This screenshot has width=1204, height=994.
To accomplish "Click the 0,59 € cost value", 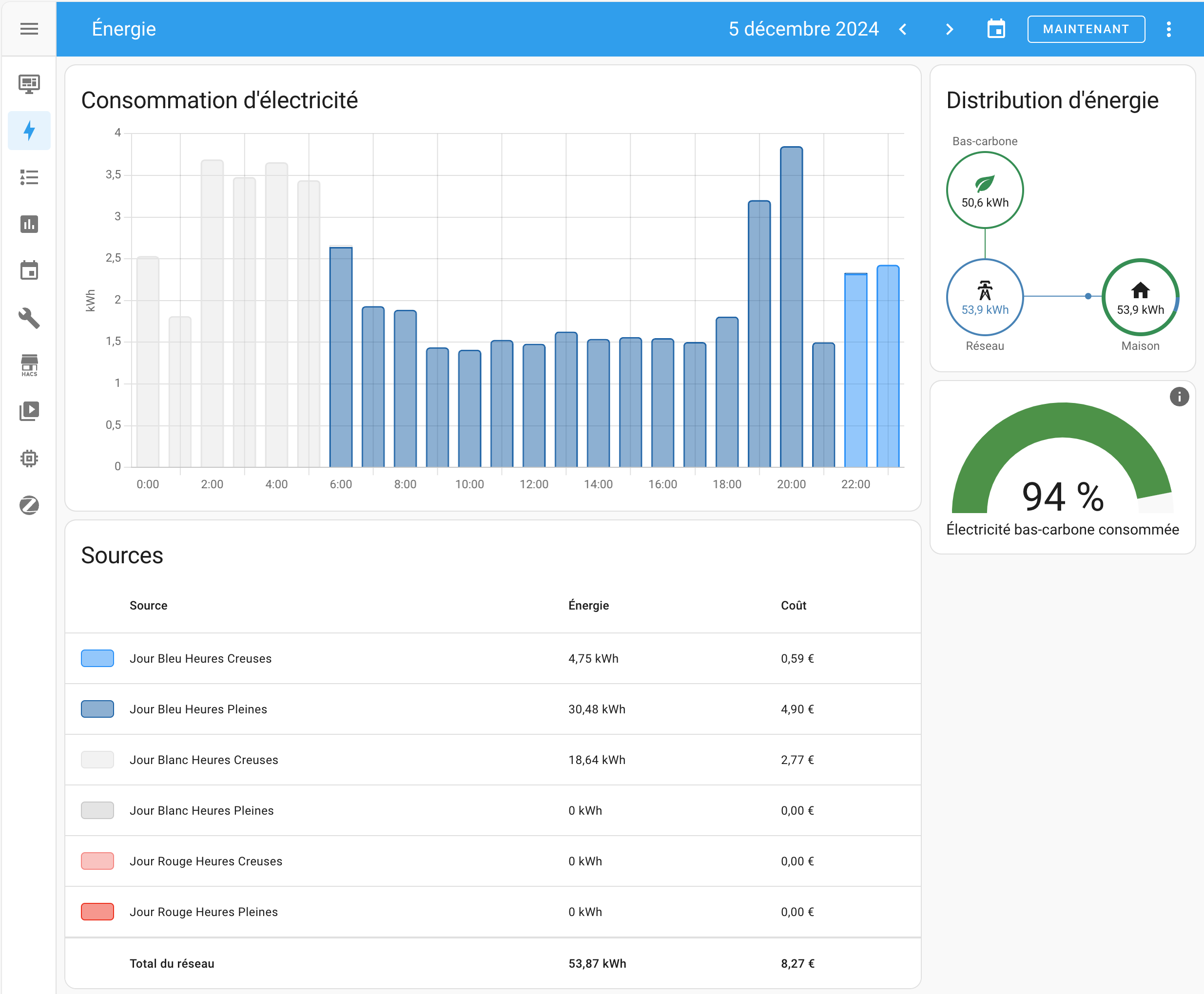I will click(x=797, y=658).
